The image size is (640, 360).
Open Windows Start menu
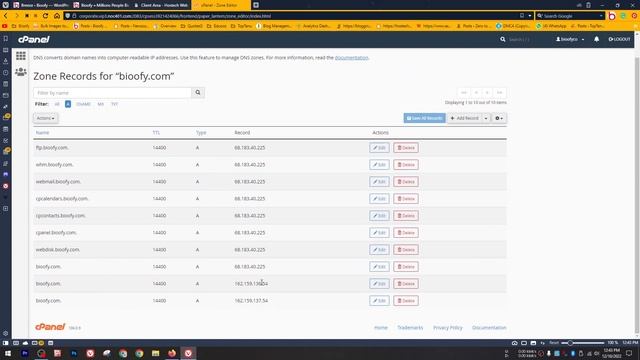click(8, 353)
